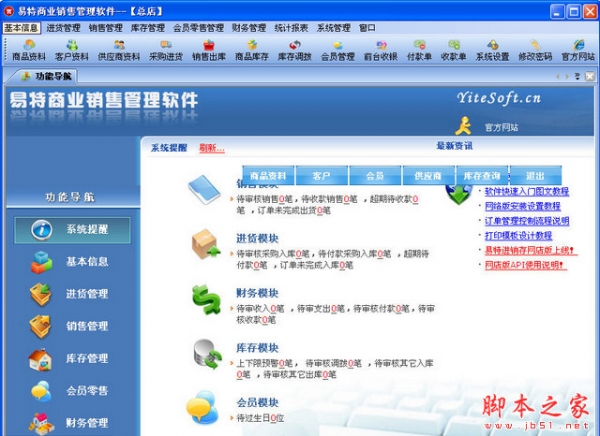Open 付款单 toolbar icon
This screenshot has width=600, height=436.
tap(419, 51)
